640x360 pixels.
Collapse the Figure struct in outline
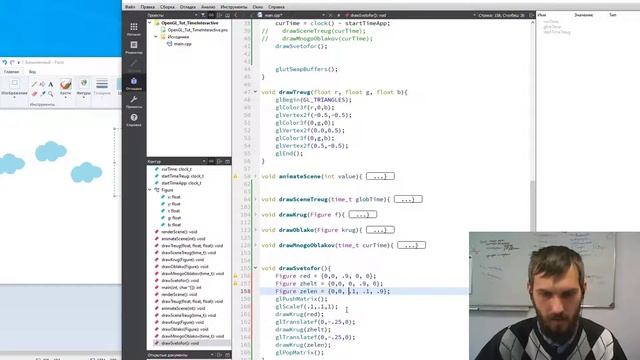point(150,190)
